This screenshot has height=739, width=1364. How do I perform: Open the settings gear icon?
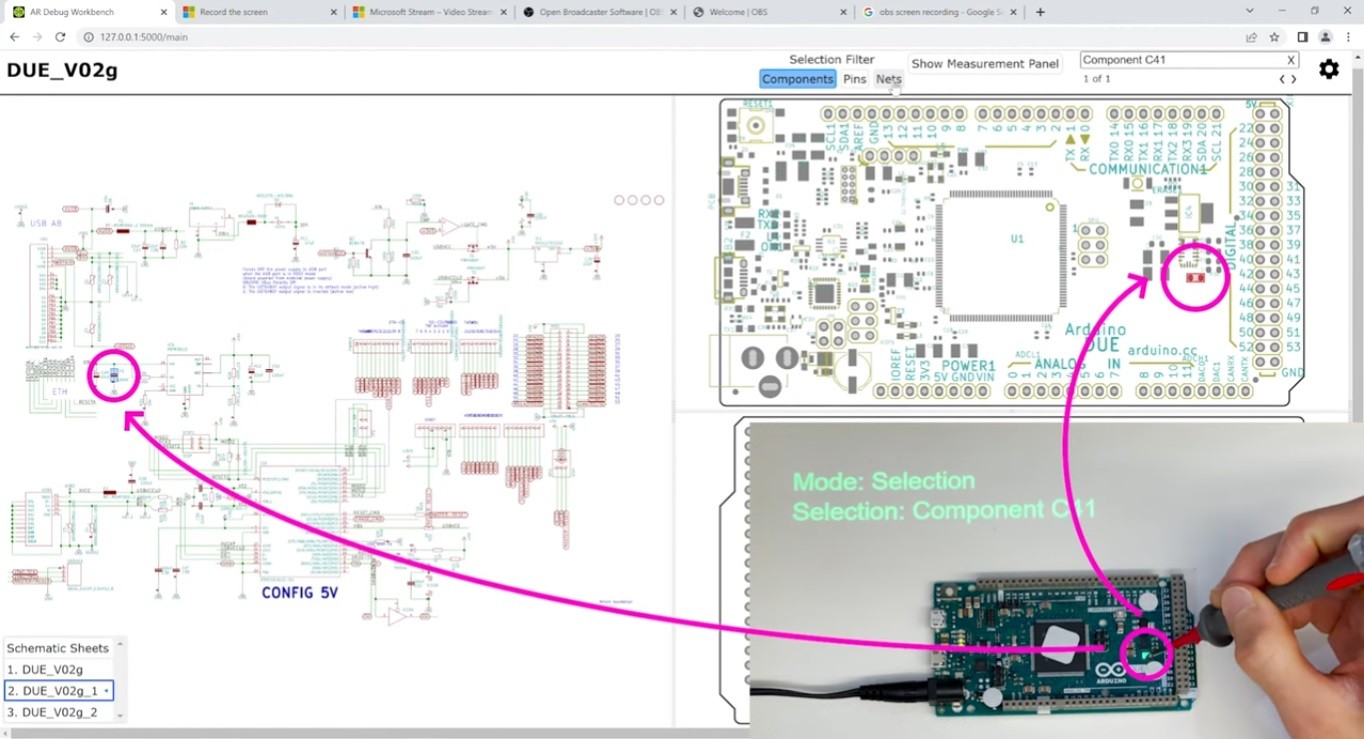(x=1328, y=69)
